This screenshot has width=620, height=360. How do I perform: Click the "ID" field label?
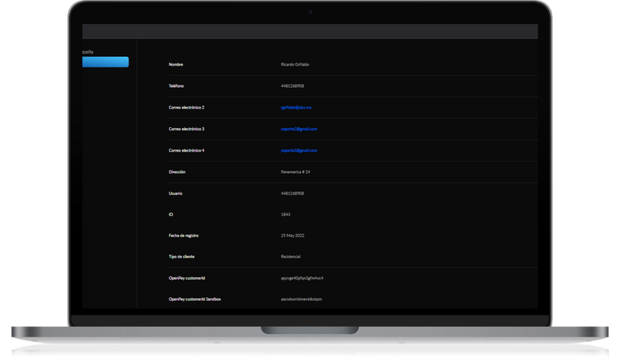[171, 214]
